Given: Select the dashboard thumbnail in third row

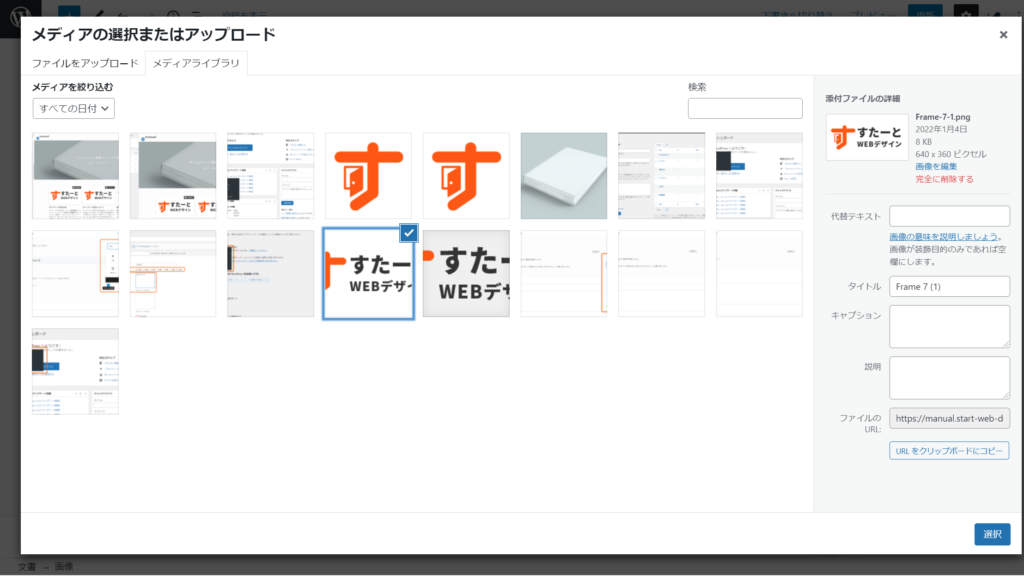Looking at the screenshot, I should 75,371.
